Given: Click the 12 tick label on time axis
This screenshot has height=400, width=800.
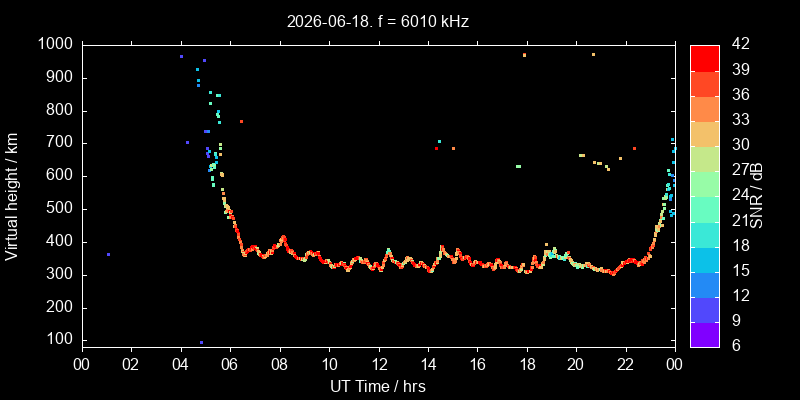Looking at the screenshot, I should coord(379,364).
